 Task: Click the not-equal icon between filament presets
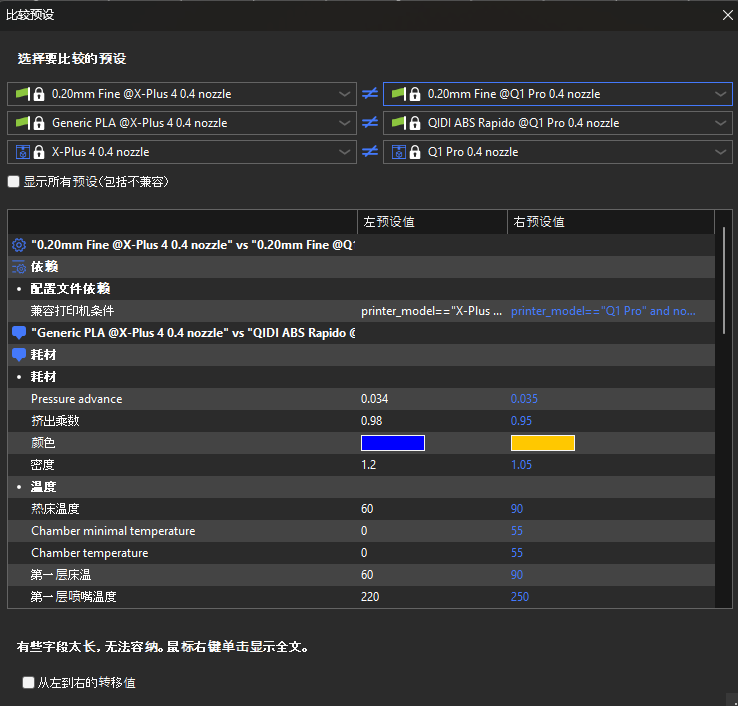[370, 123]
